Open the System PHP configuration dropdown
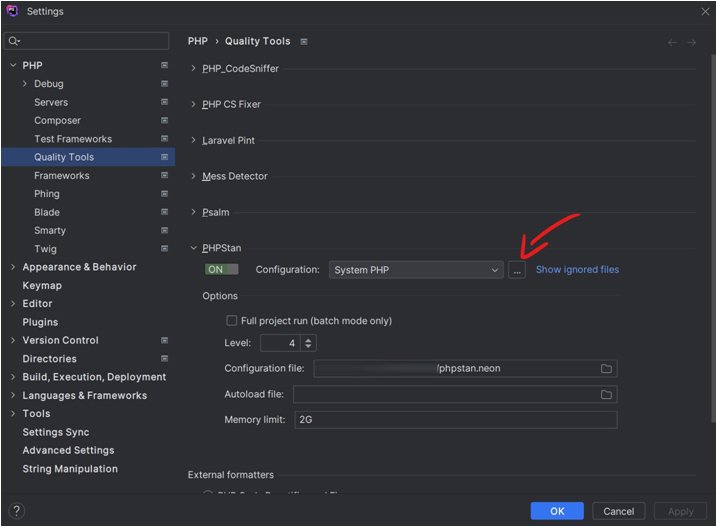The height and width of the screenshot is (527, 717). (416, 270)
